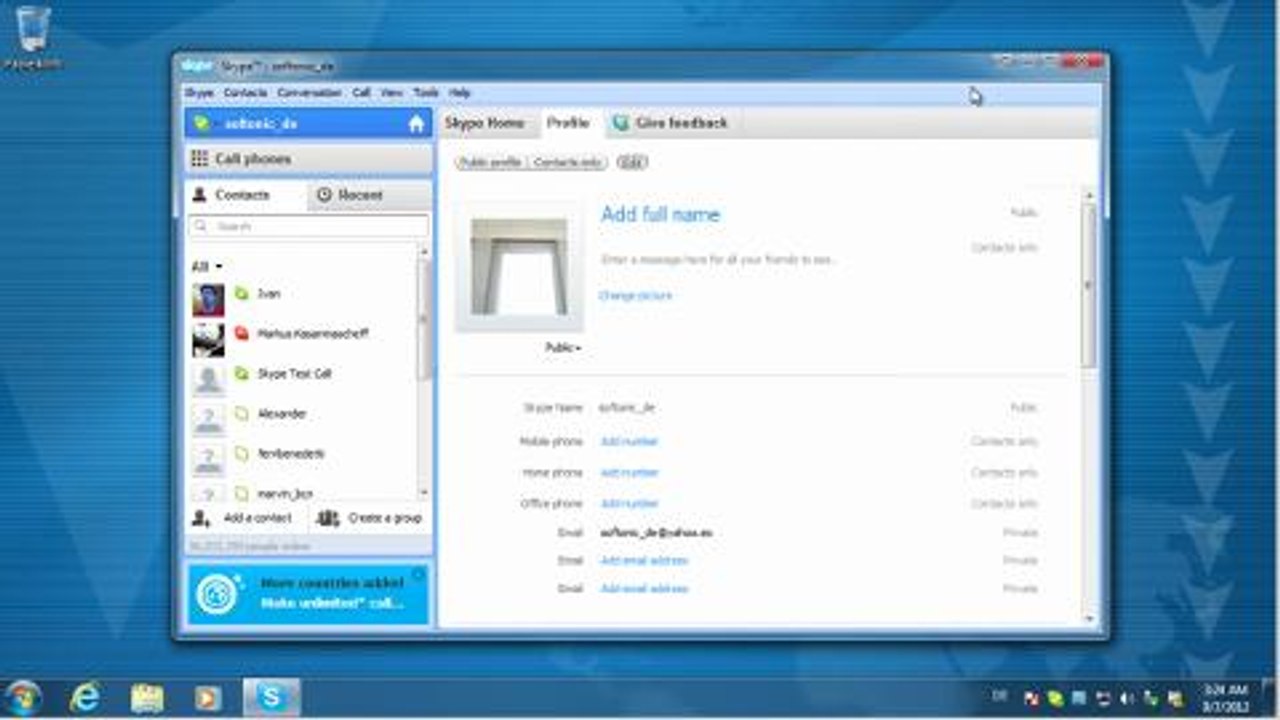Click the Skype logo in the title bar
The width and height of the screenshot is (1280, 720).
coord(197,66)
